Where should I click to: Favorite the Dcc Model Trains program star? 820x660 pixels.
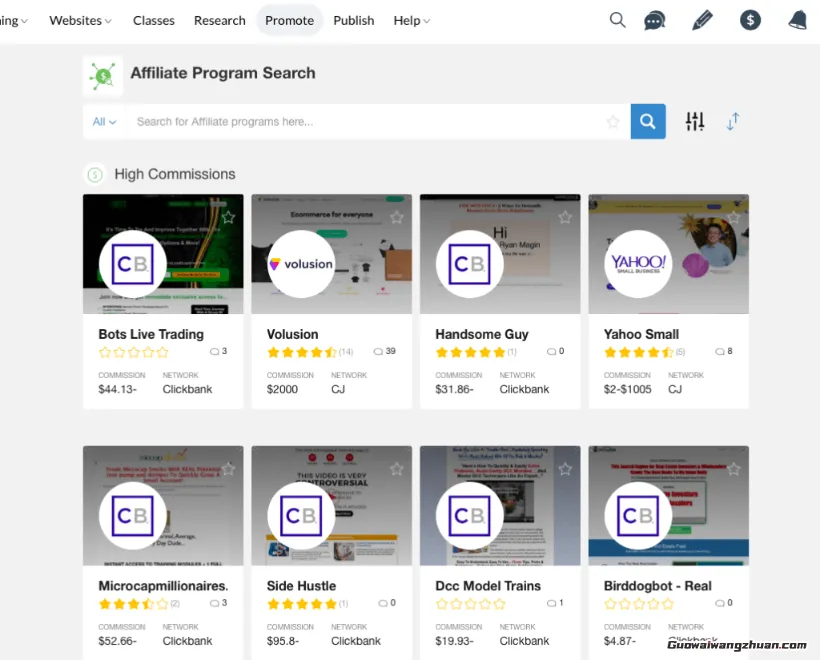coord(565,469)
